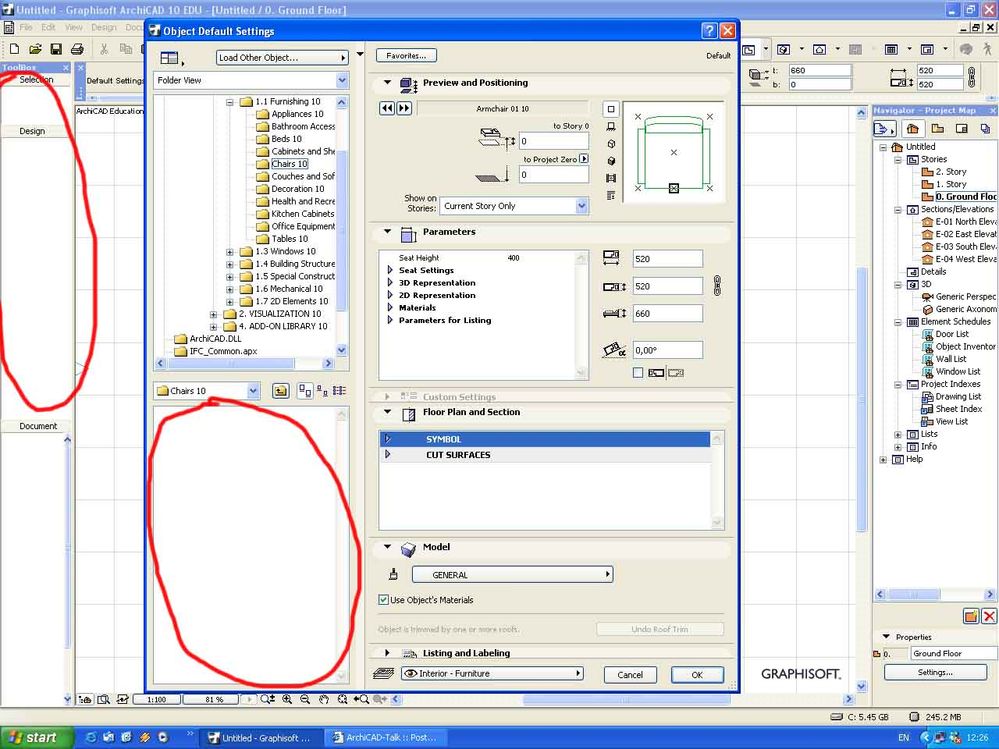The image size is (999, 749).
Task: Open ArchiCAD-Talk taskbar window
Action: coord(386,738)
